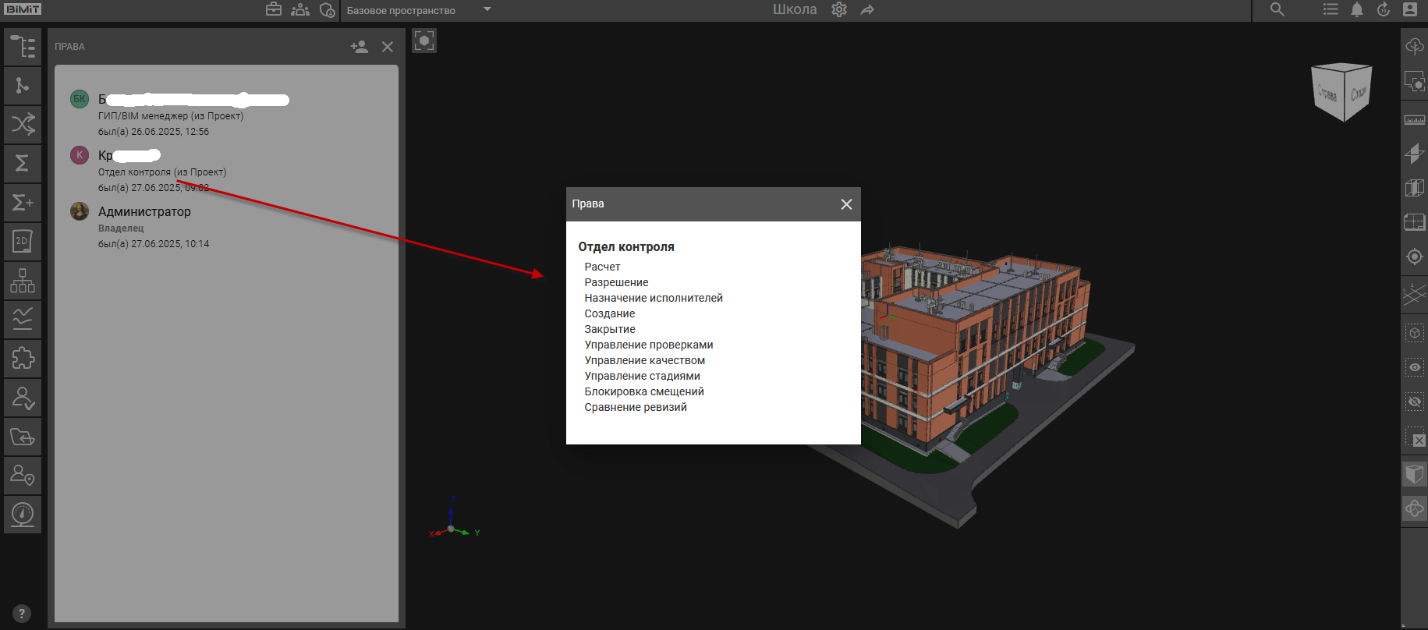Open the hierarchy organization chart icon
The image size is (1428, 630).
[x=22, y=280]
